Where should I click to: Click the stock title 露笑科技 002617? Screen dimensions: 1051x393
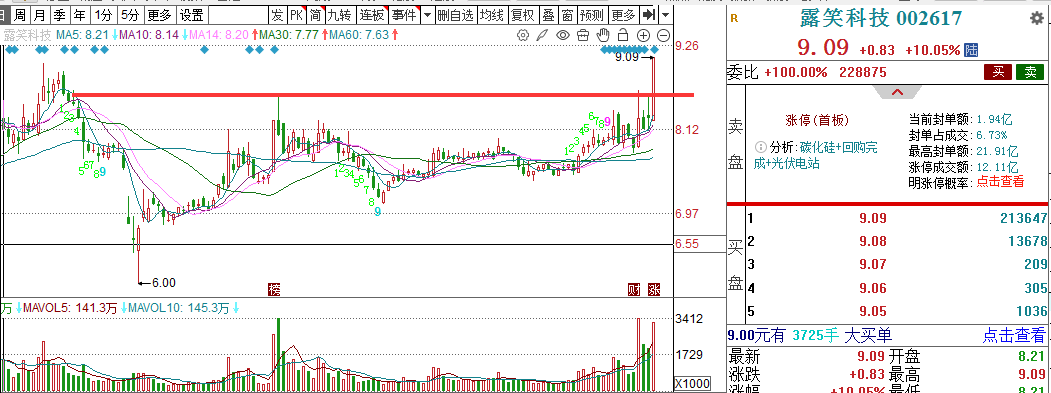tap(881, 18)
